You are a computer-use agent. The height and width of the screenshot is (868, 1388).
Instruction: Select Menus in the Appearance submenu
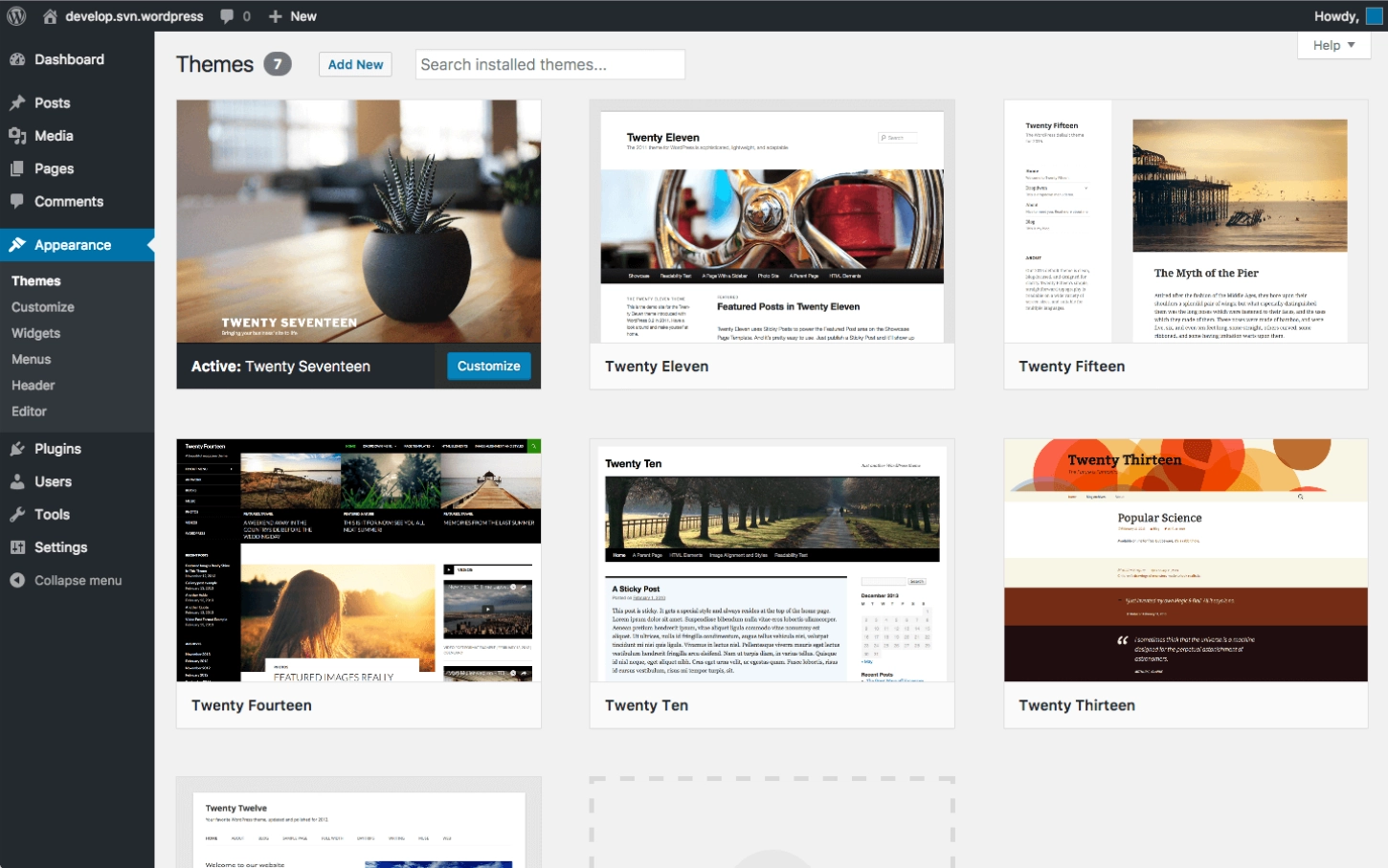(x=31, y=359)
